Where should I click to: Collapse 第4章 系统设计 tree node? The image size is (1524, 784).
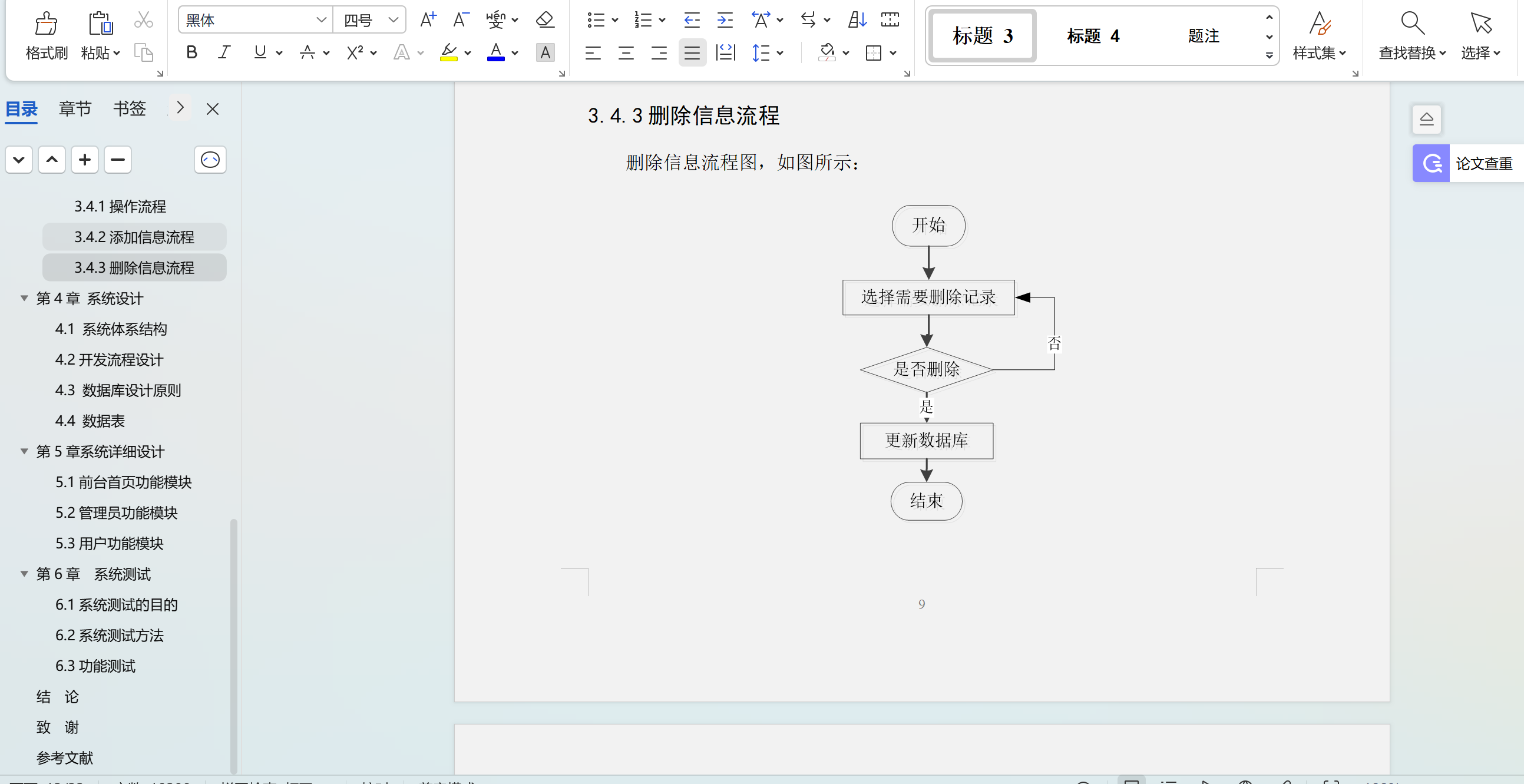click(x=24, y=298)
